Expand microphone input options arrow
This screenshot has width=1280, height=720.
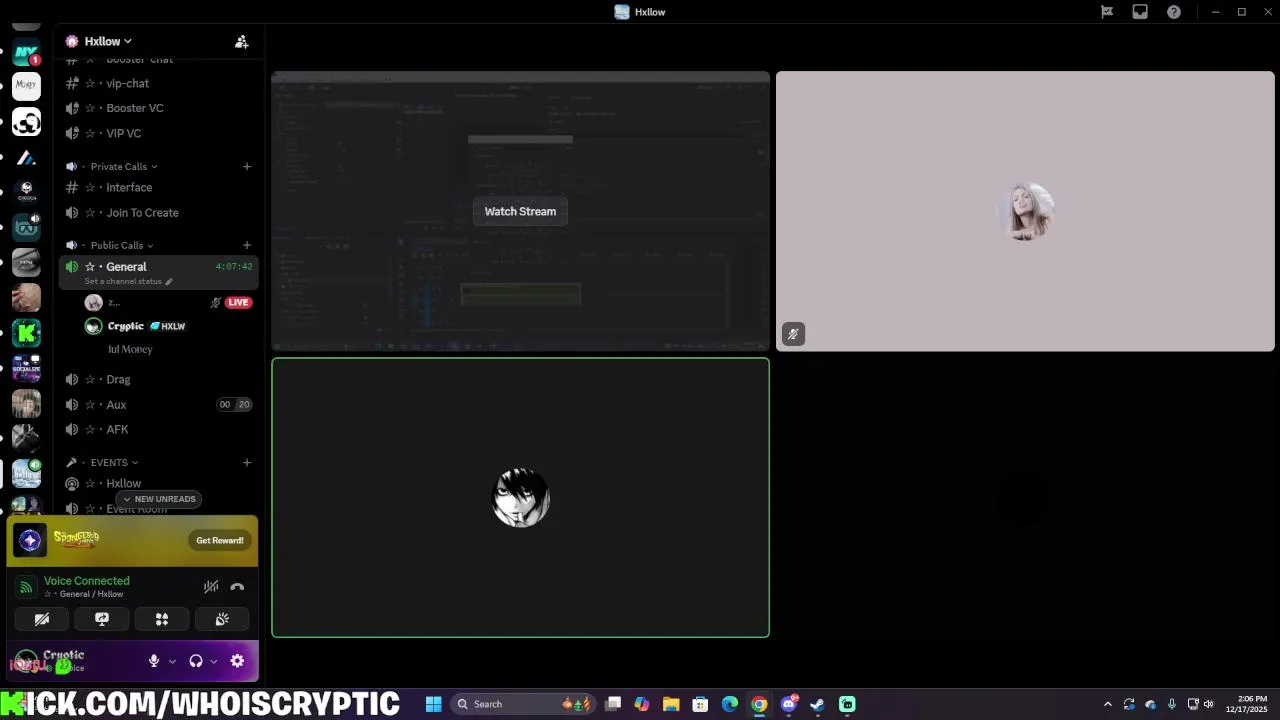tap(172, 661)
